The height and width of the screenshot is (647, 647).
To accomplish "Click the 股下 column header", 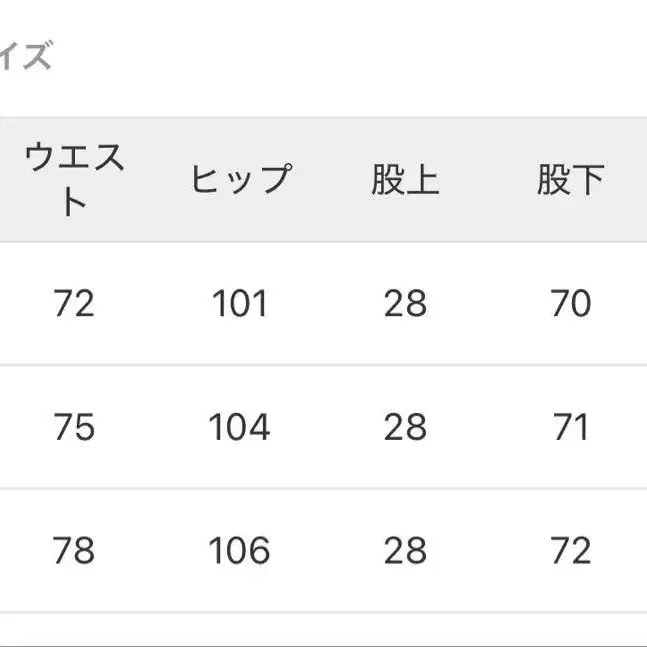I will [x=570, y=180].
